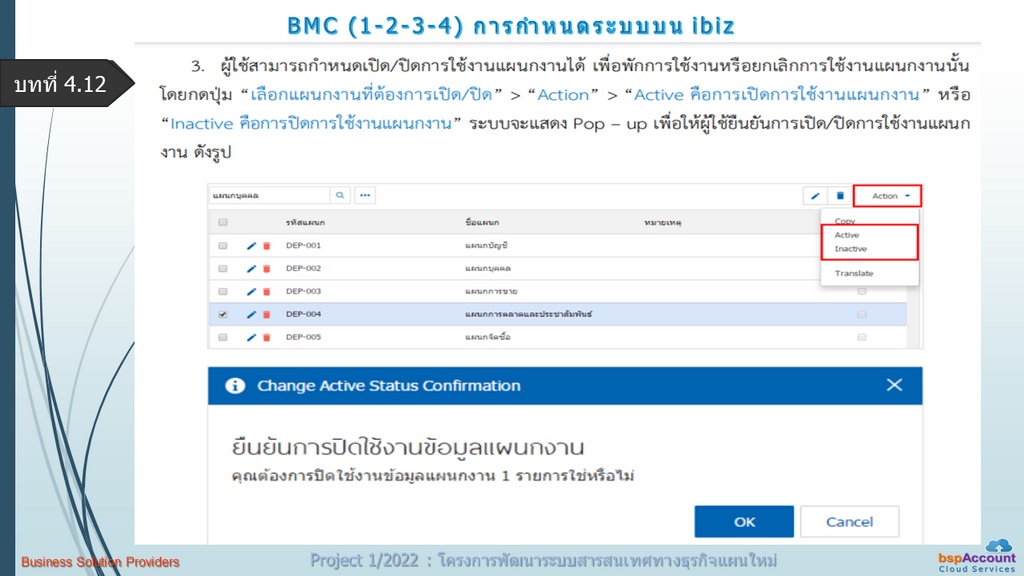Viewport: 1024px width, 576px height.
Task: Choose Copy from the Action menu
Action: click(x=845, y=221)
